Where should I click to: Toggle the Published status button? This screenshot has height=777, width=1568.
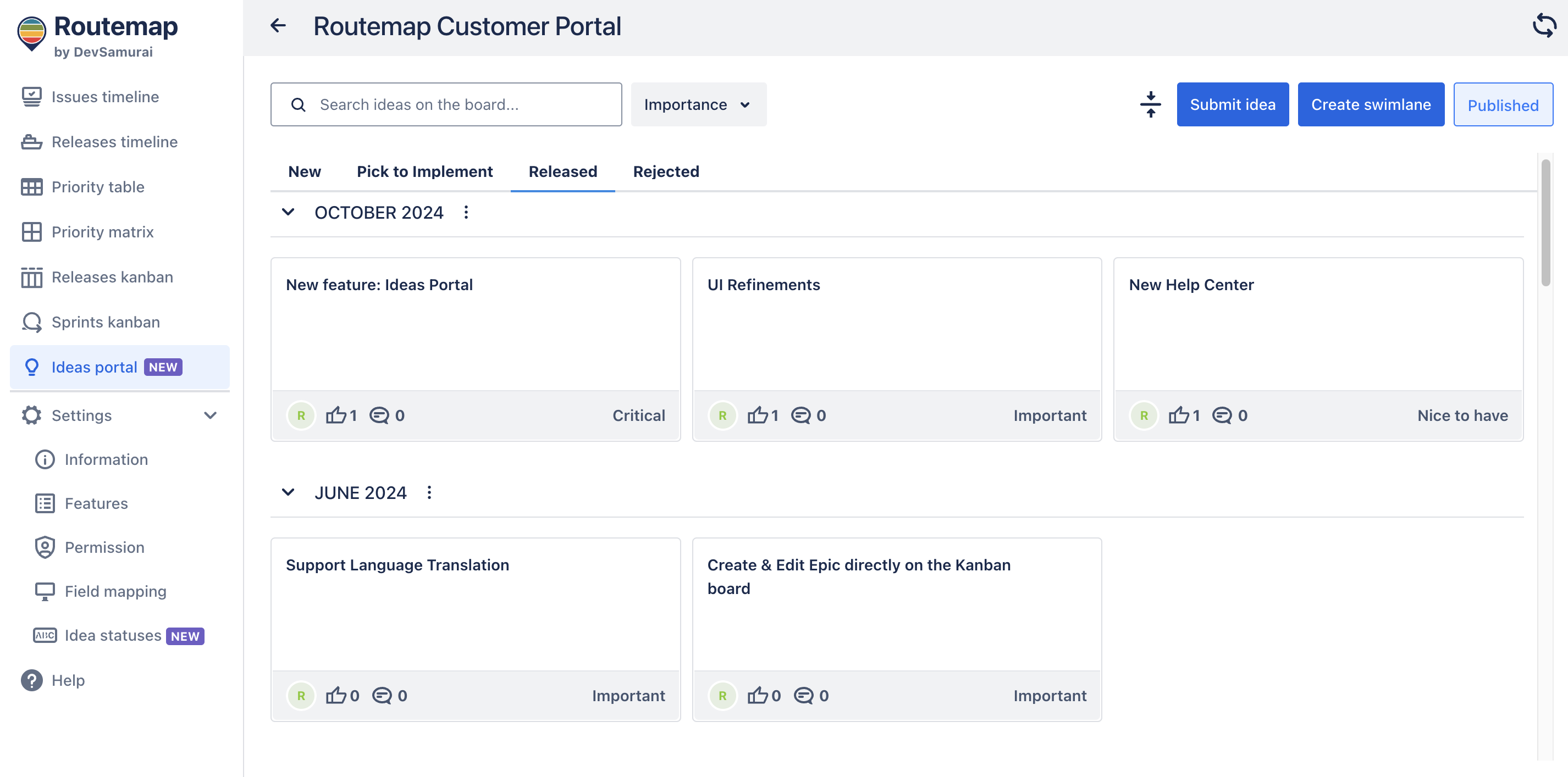click(1502, 104)
